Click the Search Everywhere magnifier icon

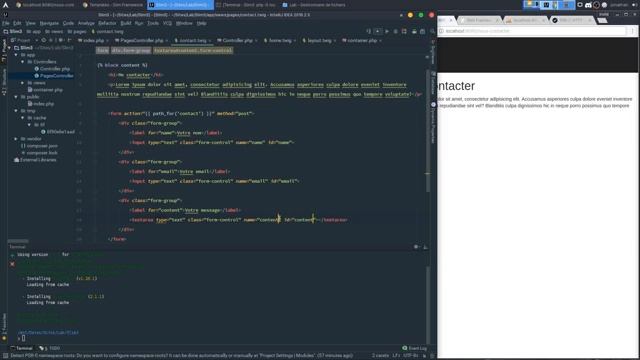tap(432, 31)
